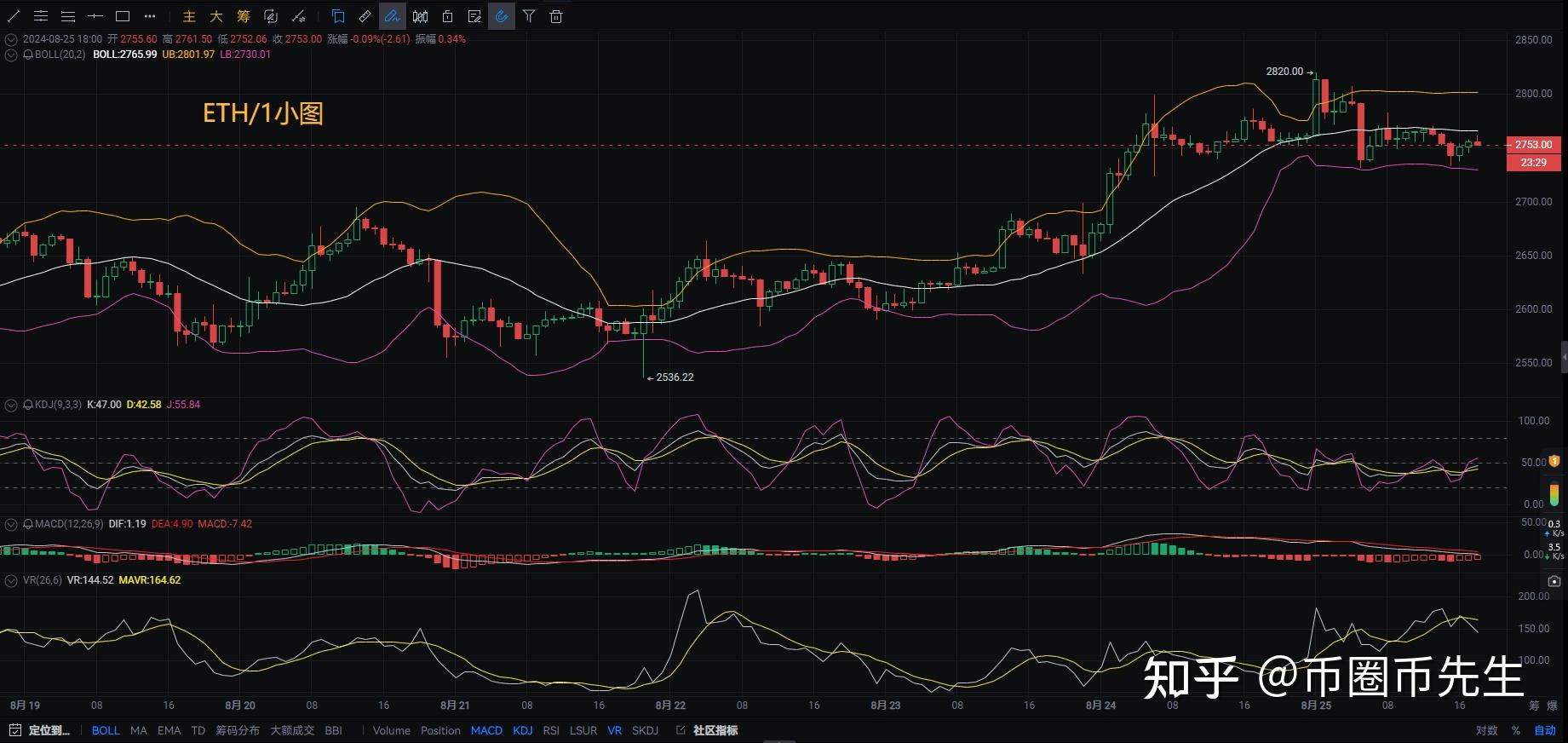Toggle the MA main indicator
The image size is (1568, 743).
coord(139,730)
